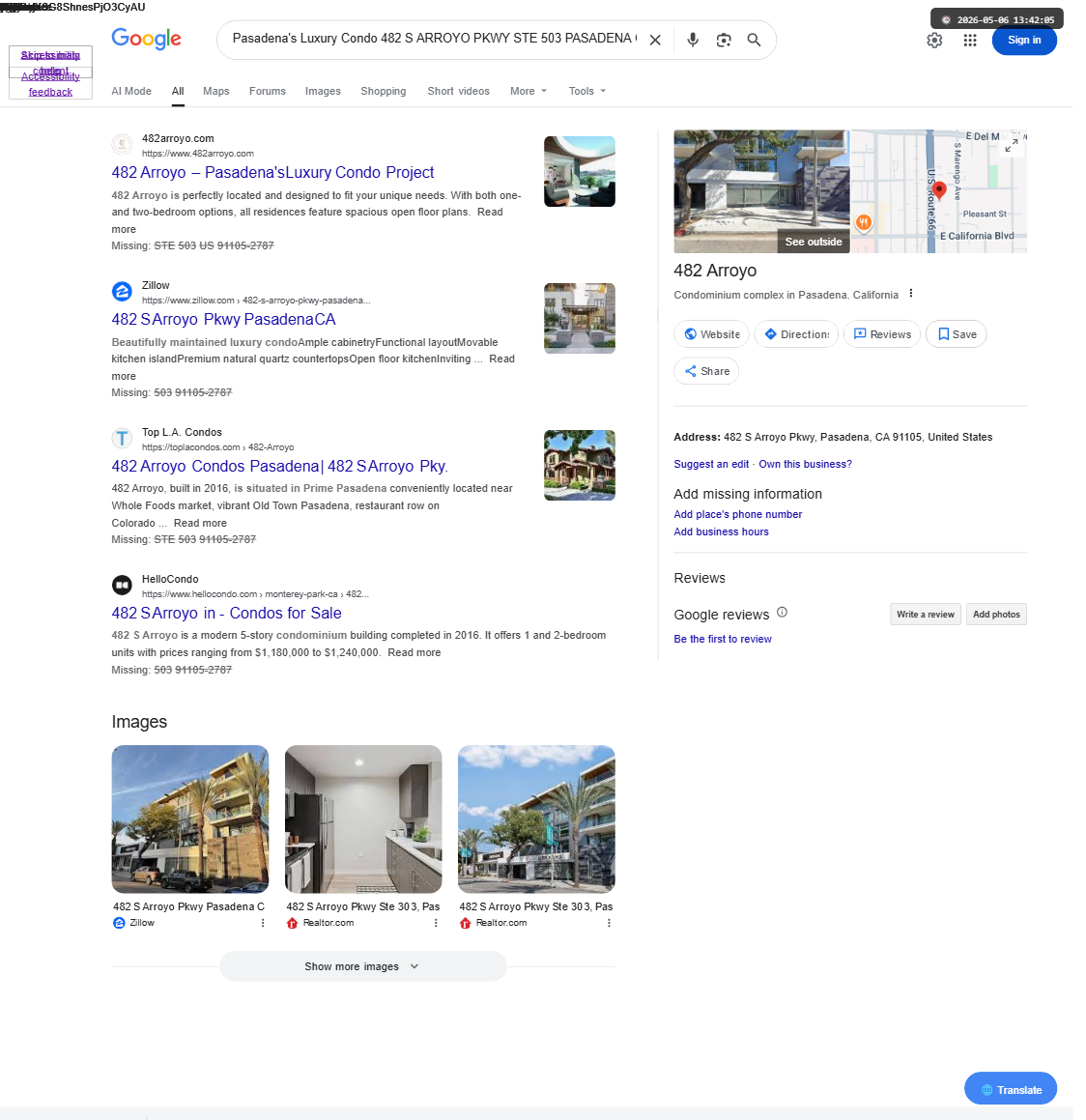The width and height of the screenshot is (1086, 1120).
Task: Click Google reviews info icon
Action: (x=782, y=612)
